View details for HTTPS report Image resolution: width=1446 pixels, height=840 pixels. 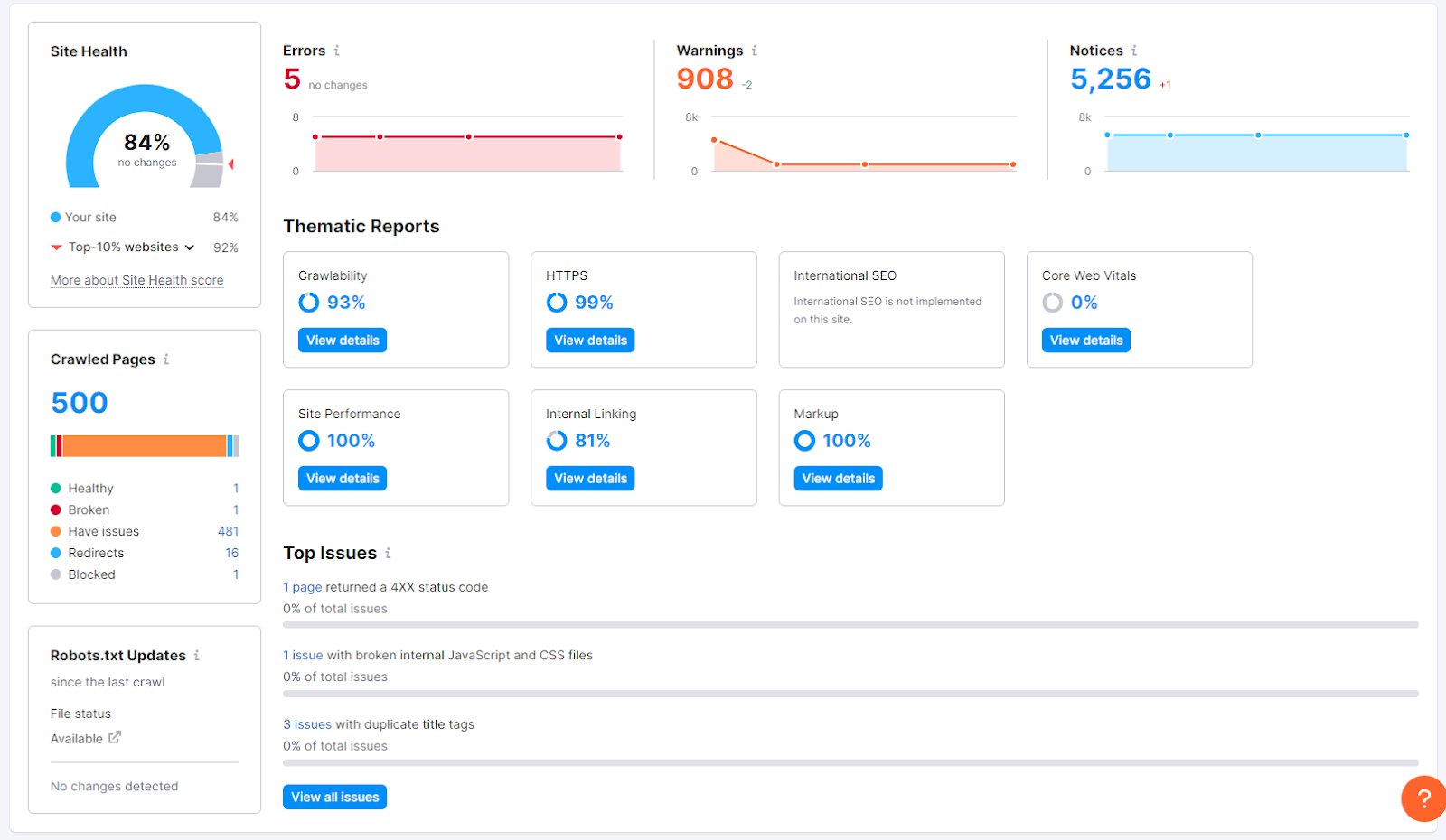click(590, 341)
